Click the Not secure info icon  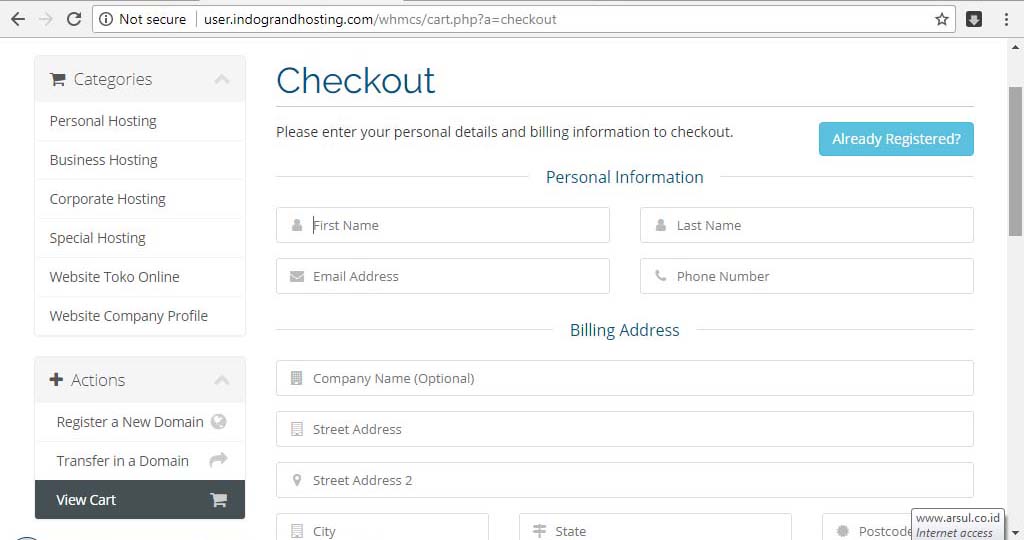106,19
